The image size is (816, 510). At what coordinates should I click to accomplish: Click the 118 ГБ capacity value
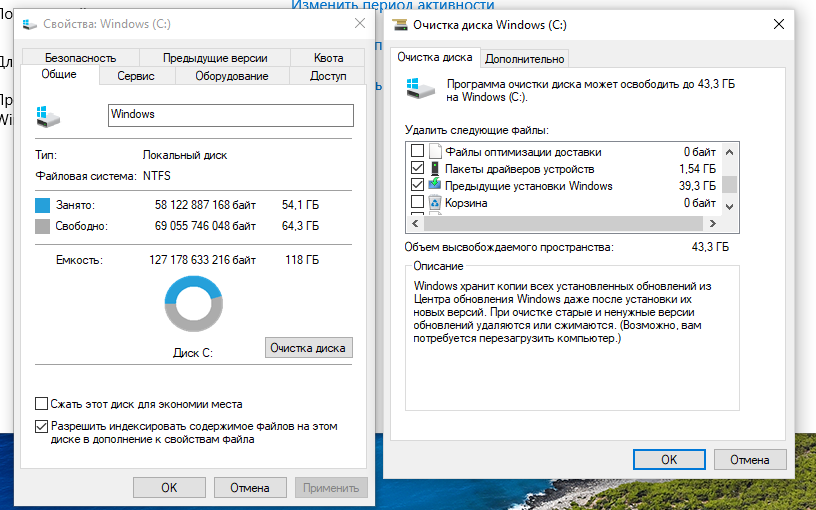click(x=302, y=260)
